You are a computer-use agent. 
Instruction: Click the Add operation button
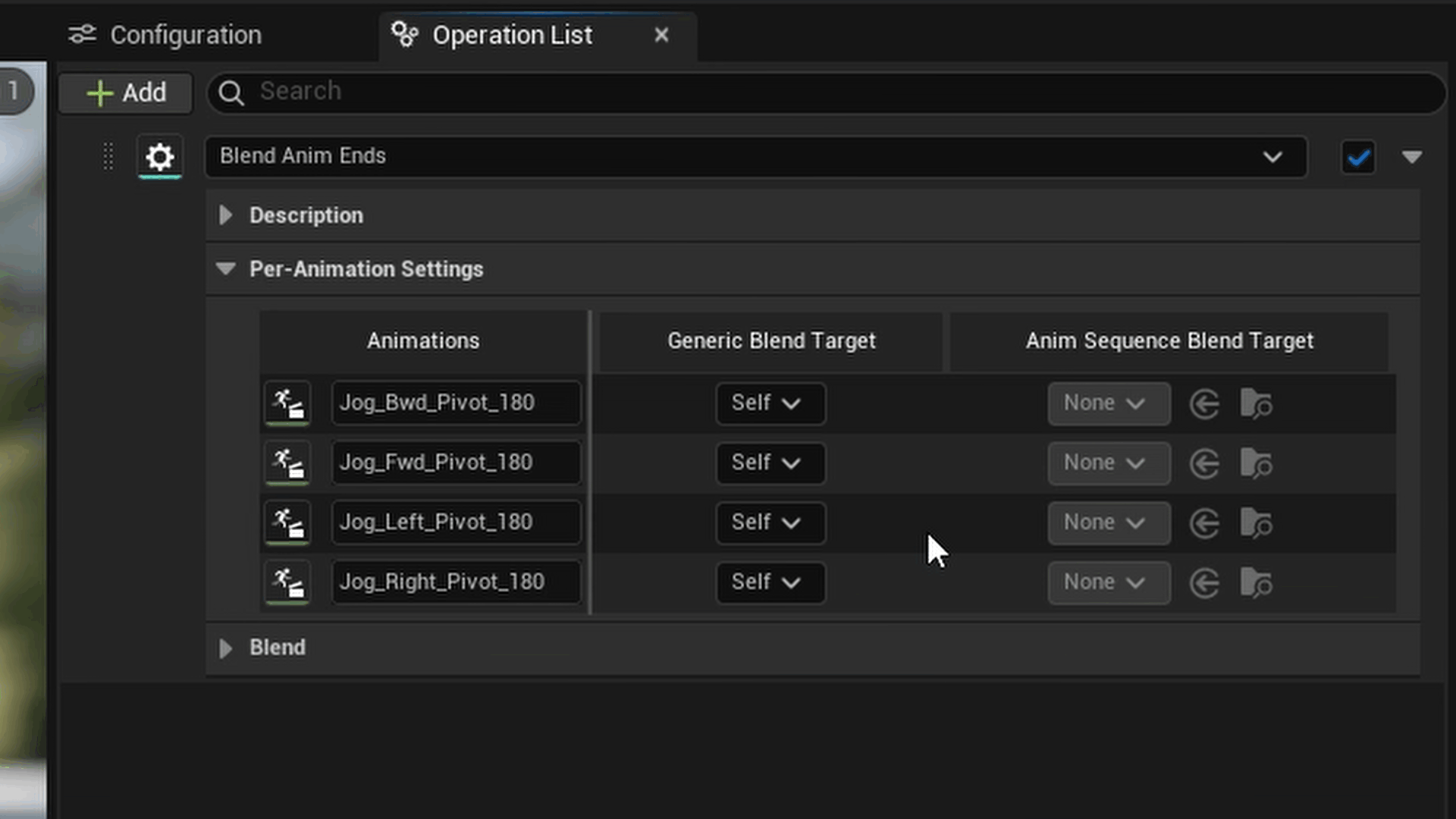click(126, 93)
